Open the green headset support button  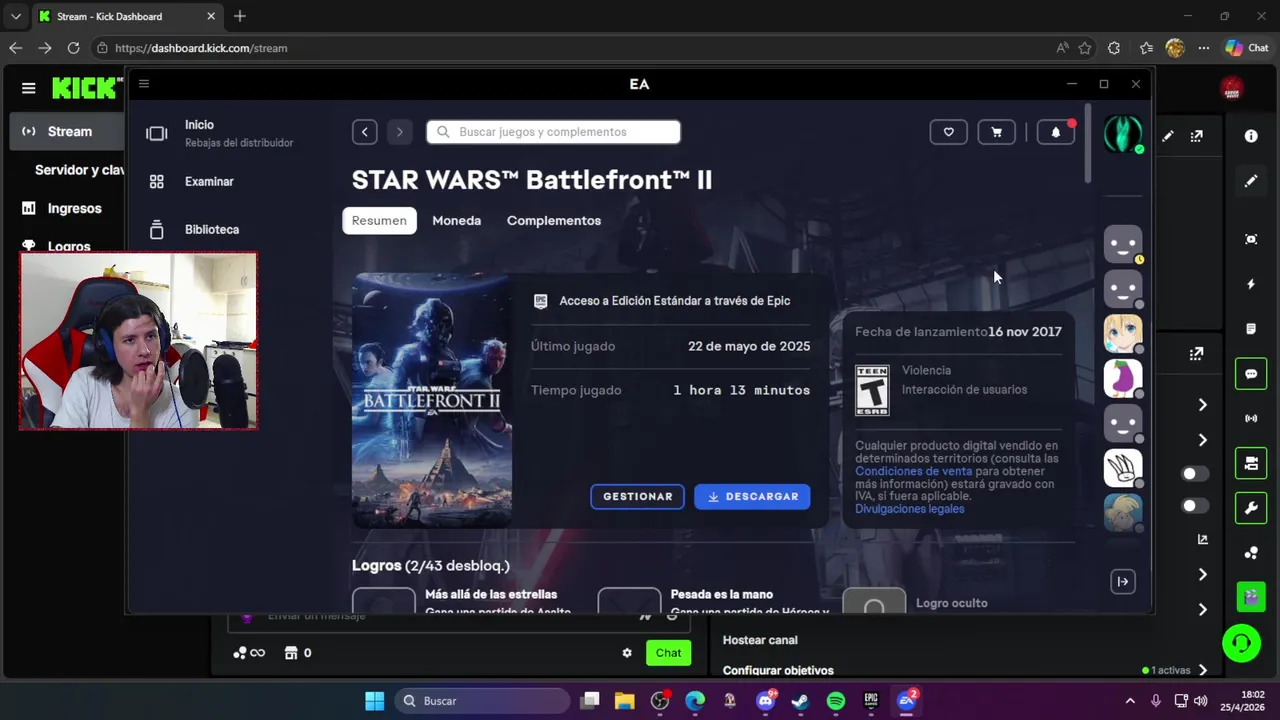(1241, 643)
